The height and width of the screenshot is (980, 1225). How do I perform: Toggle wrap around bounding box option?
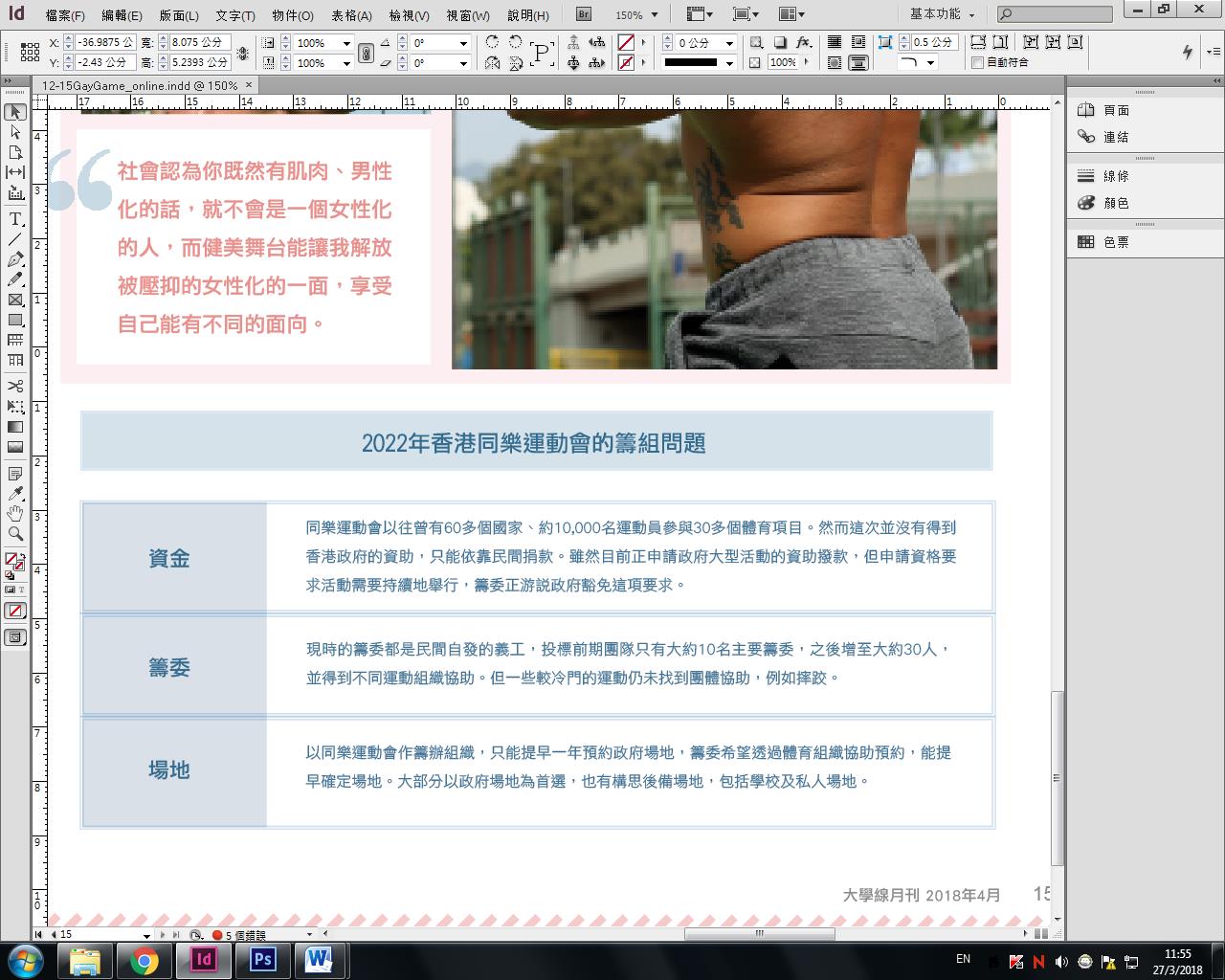tap(857, 42)
